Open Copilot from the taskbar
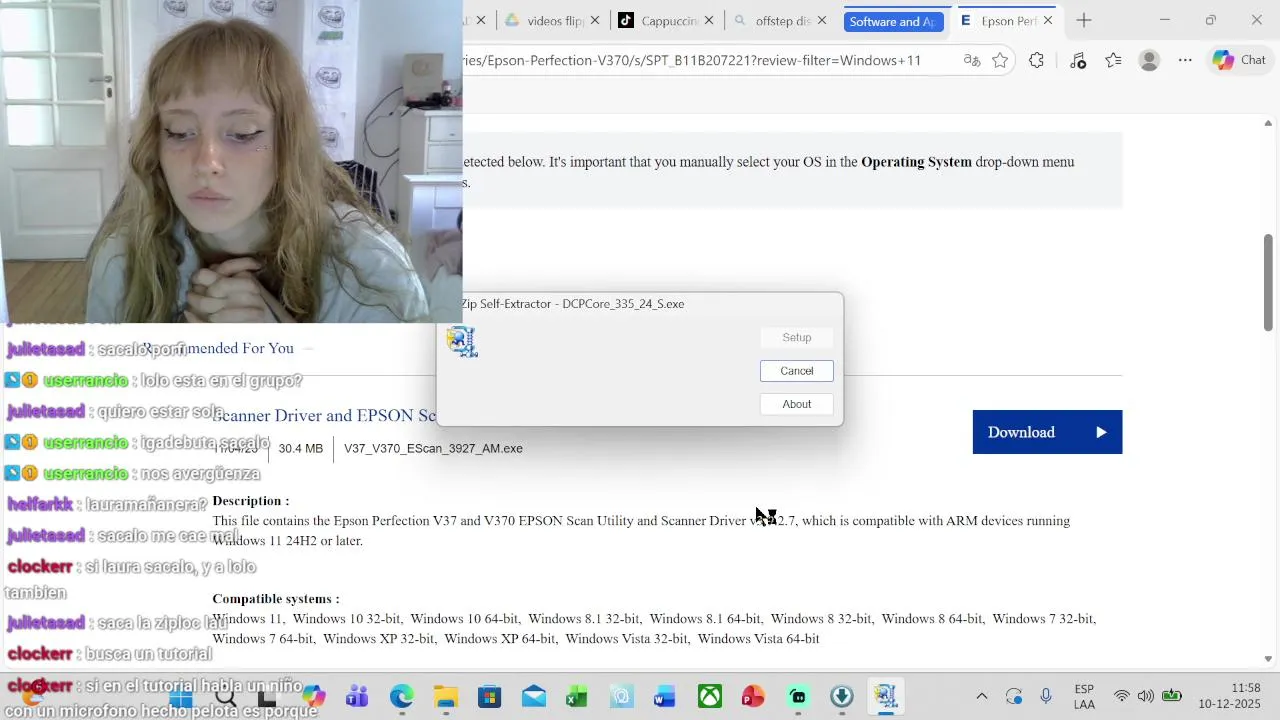1280x720 pixels. (x=313, y=696)
